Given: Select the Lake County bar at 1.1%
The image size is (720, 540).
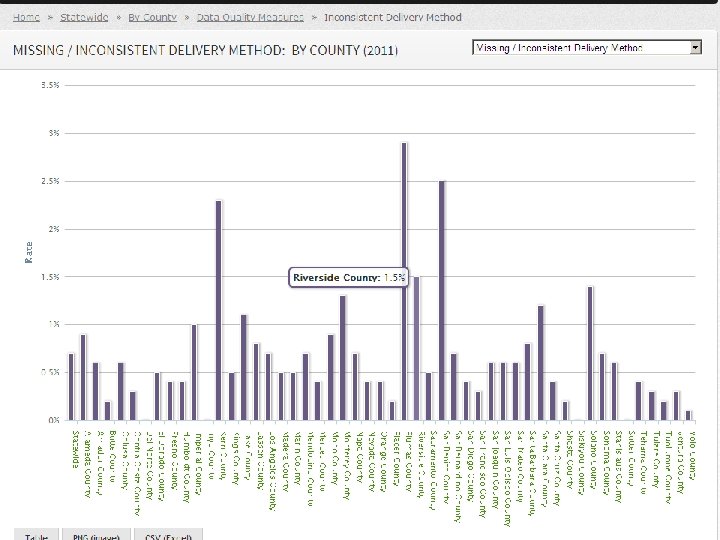Looking at the screenshot, I should click(x=243, y=368).
